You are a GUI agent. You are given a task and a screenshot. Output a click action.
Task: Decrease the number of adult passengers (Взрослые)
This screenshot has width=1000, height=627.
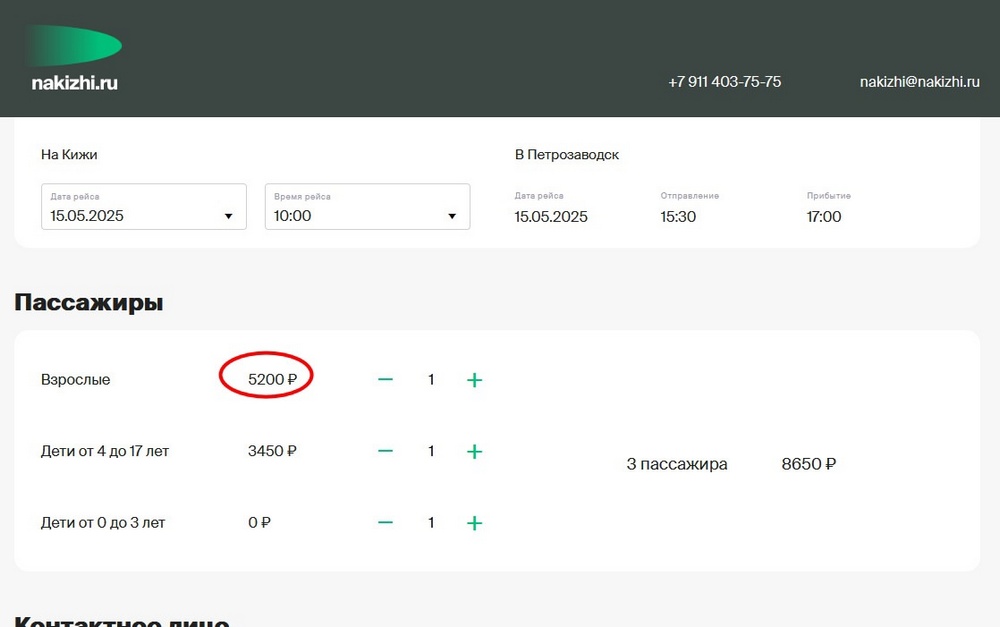(385, 380)
